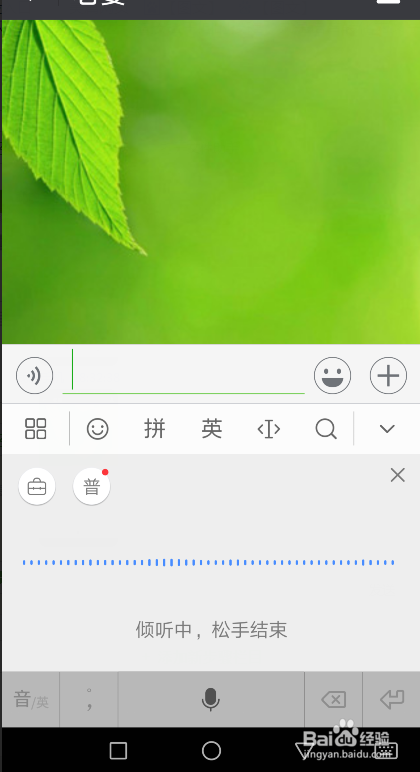Open the briefcase toolbox button

coord(37,487)
